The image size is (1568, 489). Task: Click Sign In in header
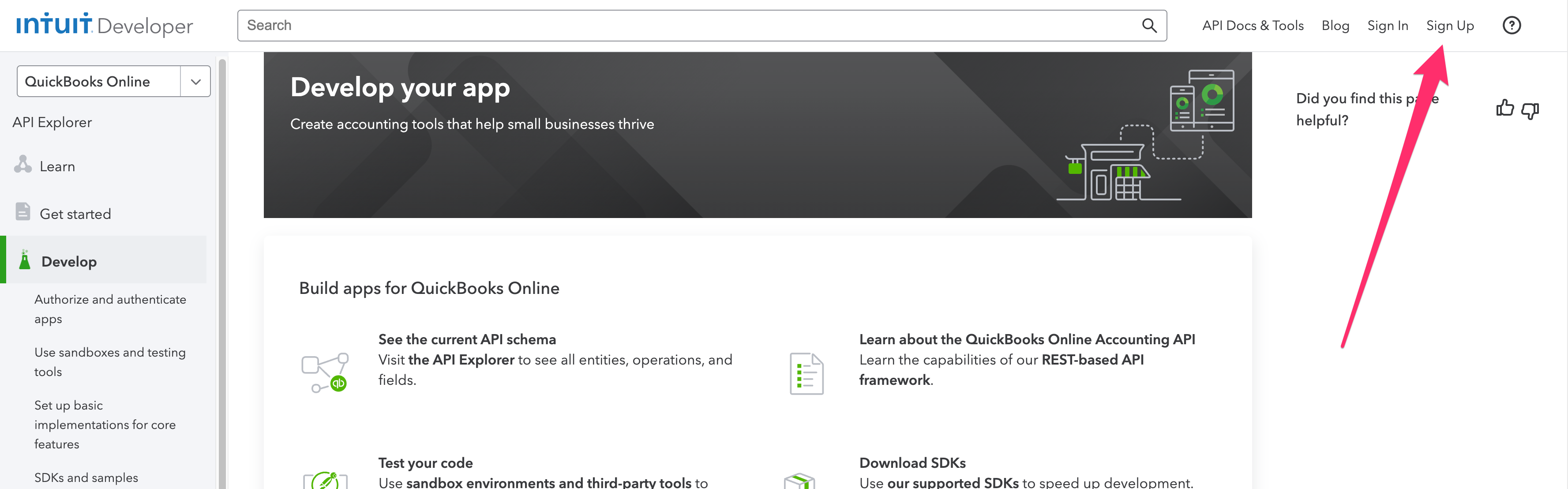(x=1387, y=26)
